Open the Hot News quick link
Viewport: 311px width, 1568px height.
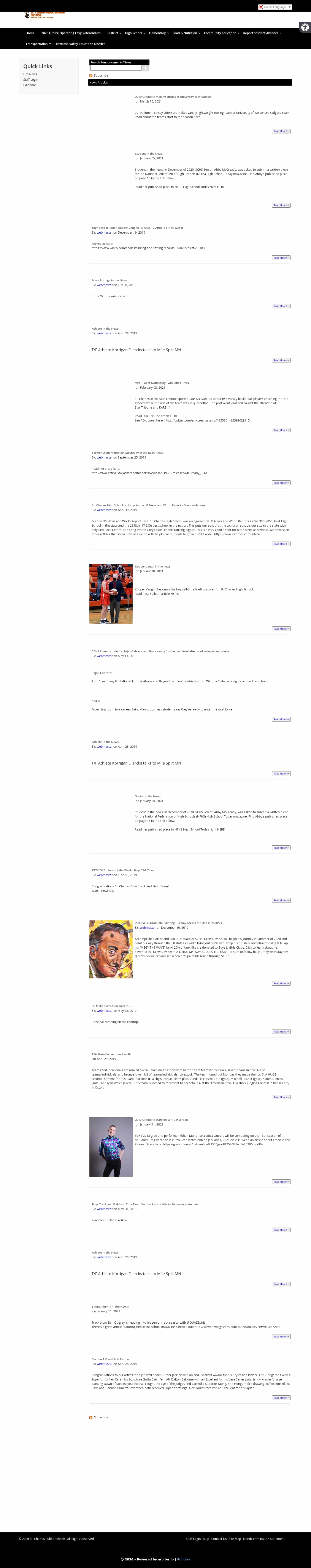[30, 74]
